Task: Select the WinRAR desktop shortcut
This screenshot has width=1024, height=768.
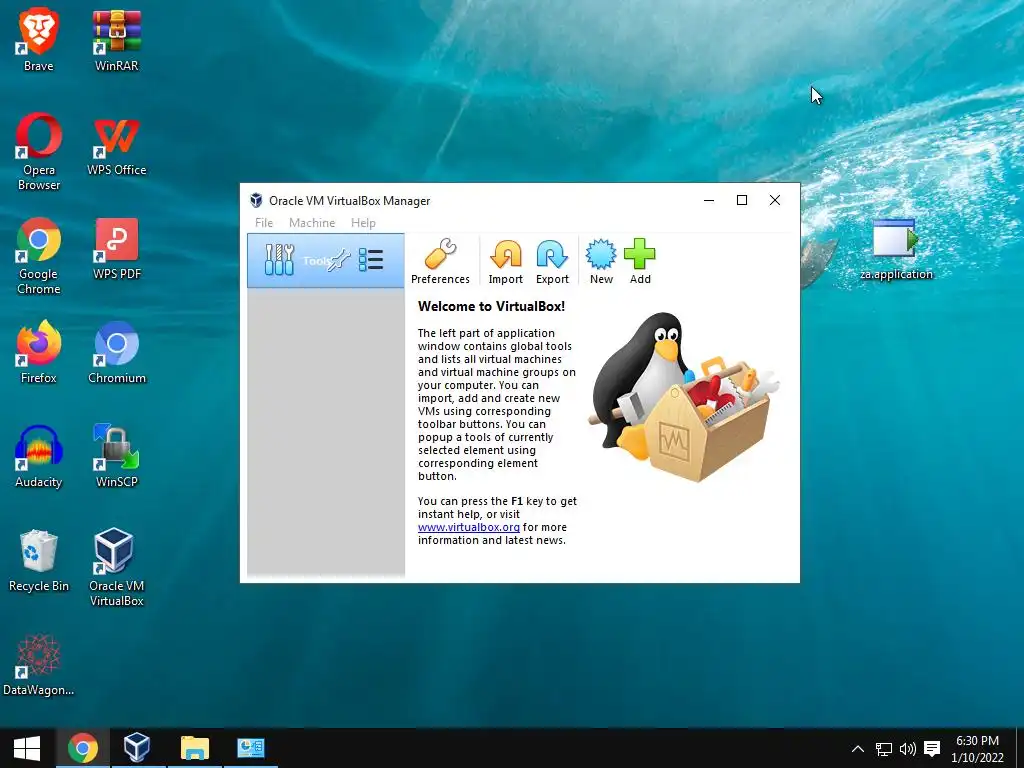Action: 116,40
